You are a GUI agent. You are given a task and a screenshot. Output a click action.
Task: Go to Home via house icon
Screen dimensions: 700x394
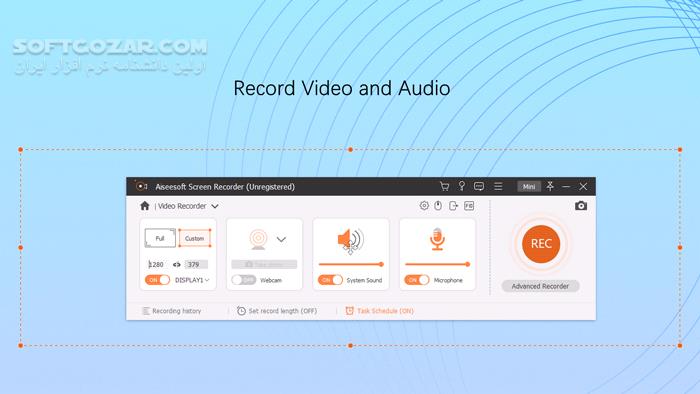coord(145,206)
